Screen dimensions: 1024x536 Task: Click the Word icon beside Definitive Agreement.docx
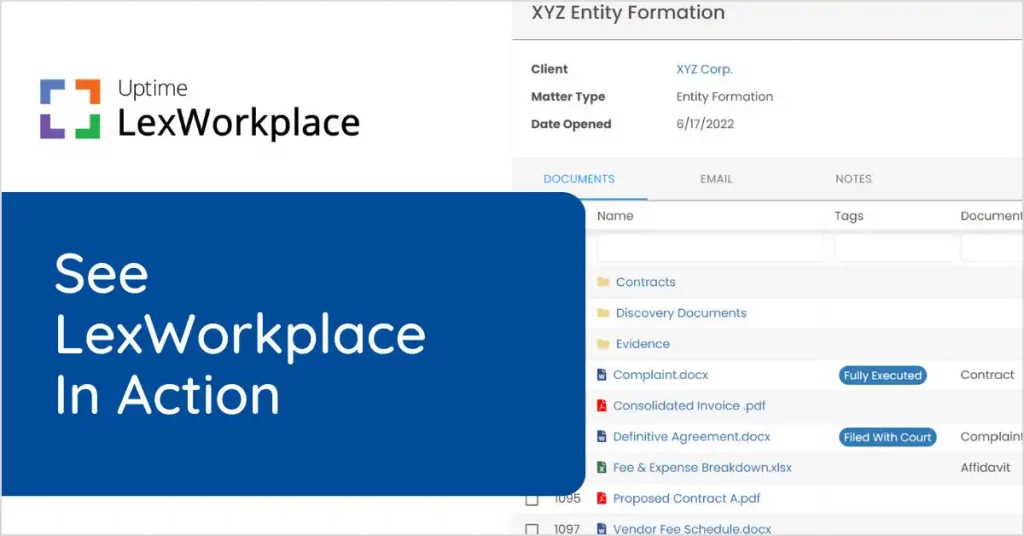(x=601, y=437)
